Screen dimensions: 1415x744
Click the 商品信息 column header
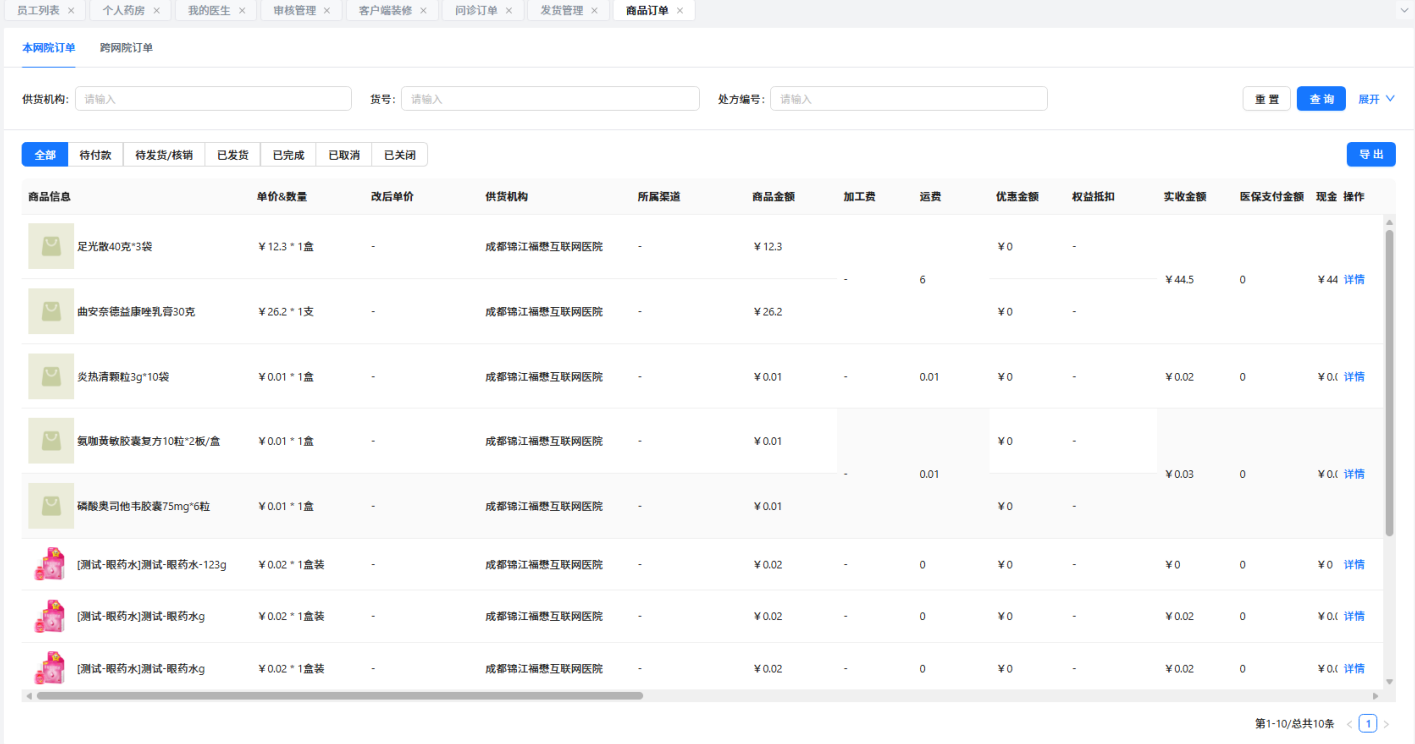[49, 197]
